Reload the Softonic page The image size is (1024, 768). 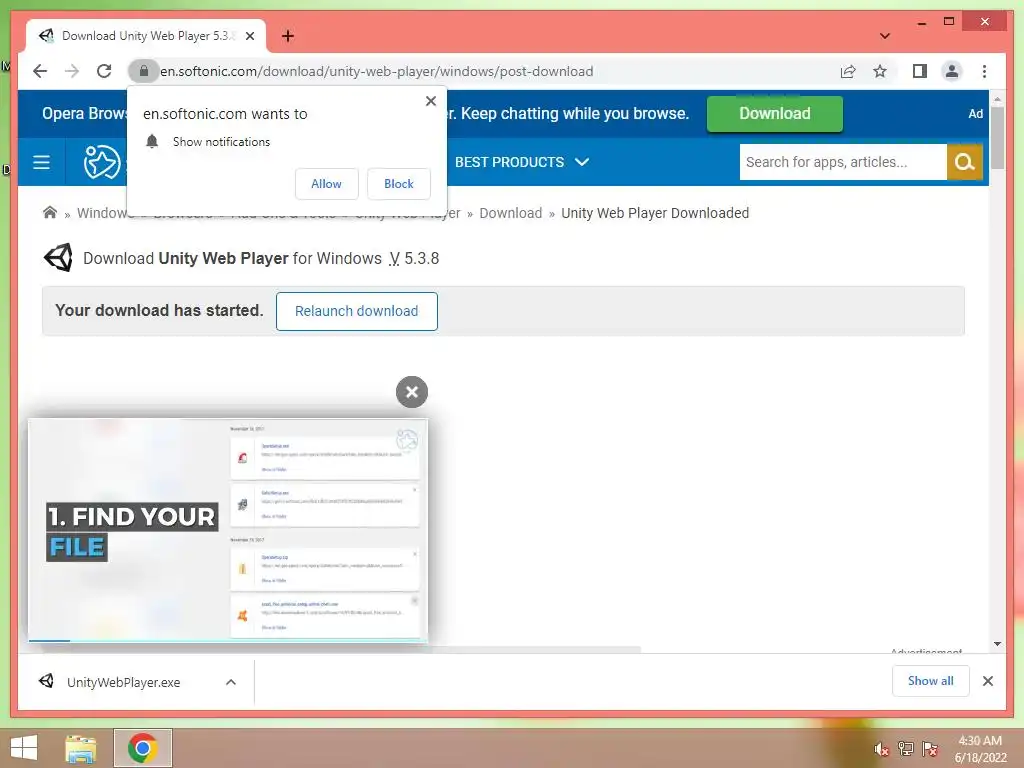104,71
